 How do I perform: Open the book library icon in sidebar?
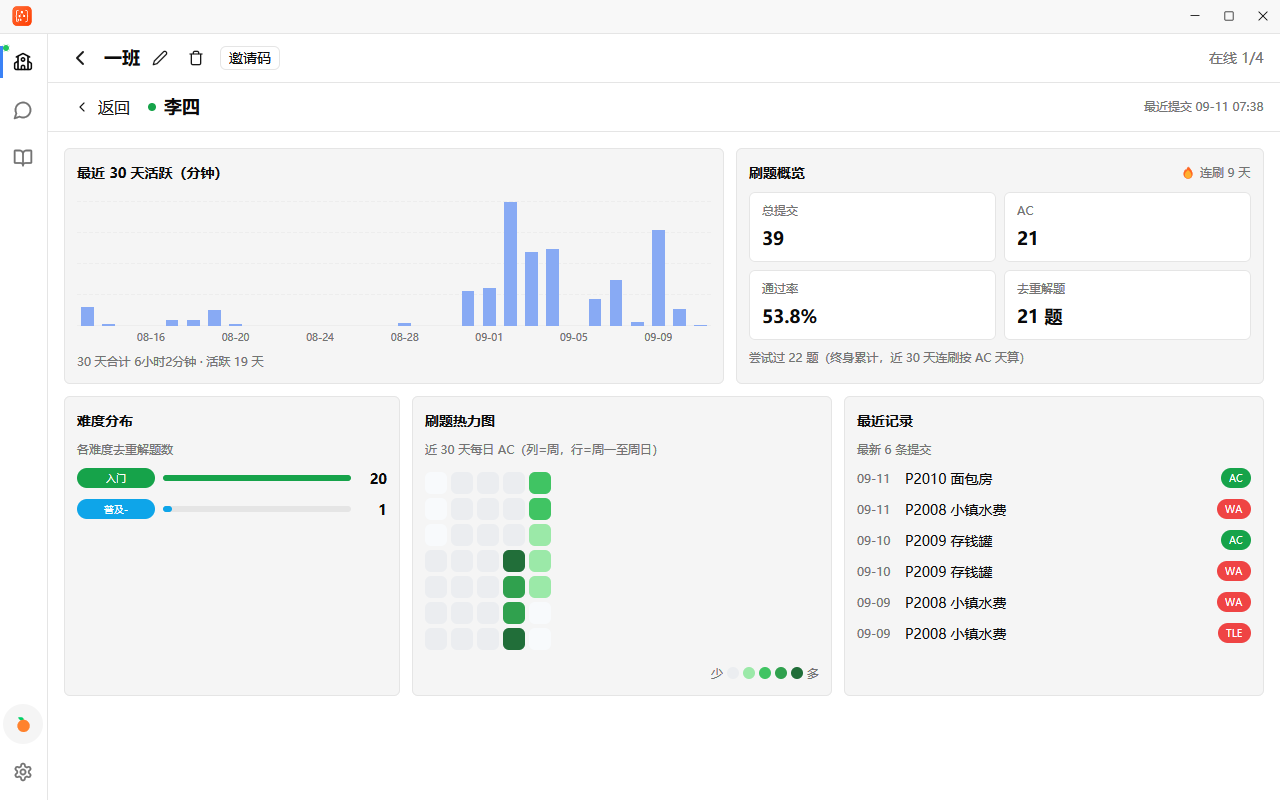point(23,158)
